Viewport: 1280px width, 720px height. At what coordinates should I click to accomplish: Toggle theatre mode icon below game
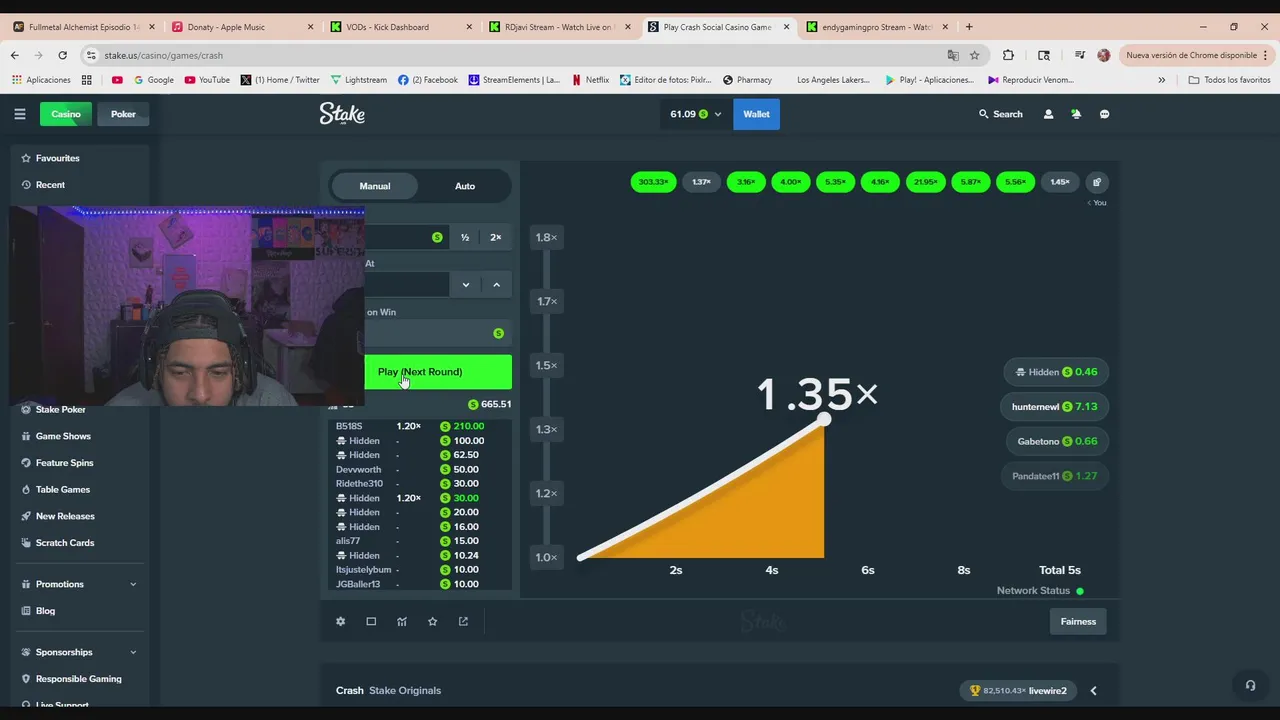pos(371,621)
